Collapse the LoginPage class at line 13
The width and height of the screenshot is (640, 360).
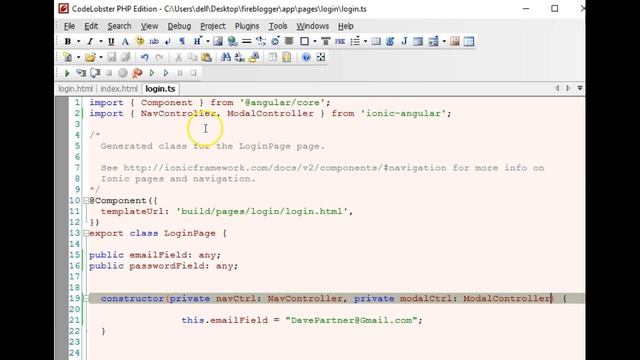[x=86, y=233]
